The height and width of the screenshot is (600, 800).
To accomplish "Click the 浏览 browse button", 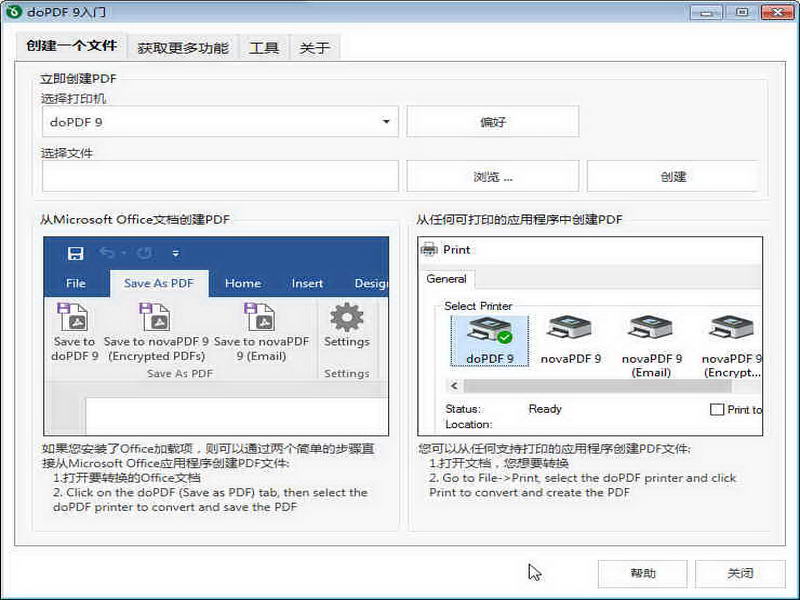I will pos(493,177).
